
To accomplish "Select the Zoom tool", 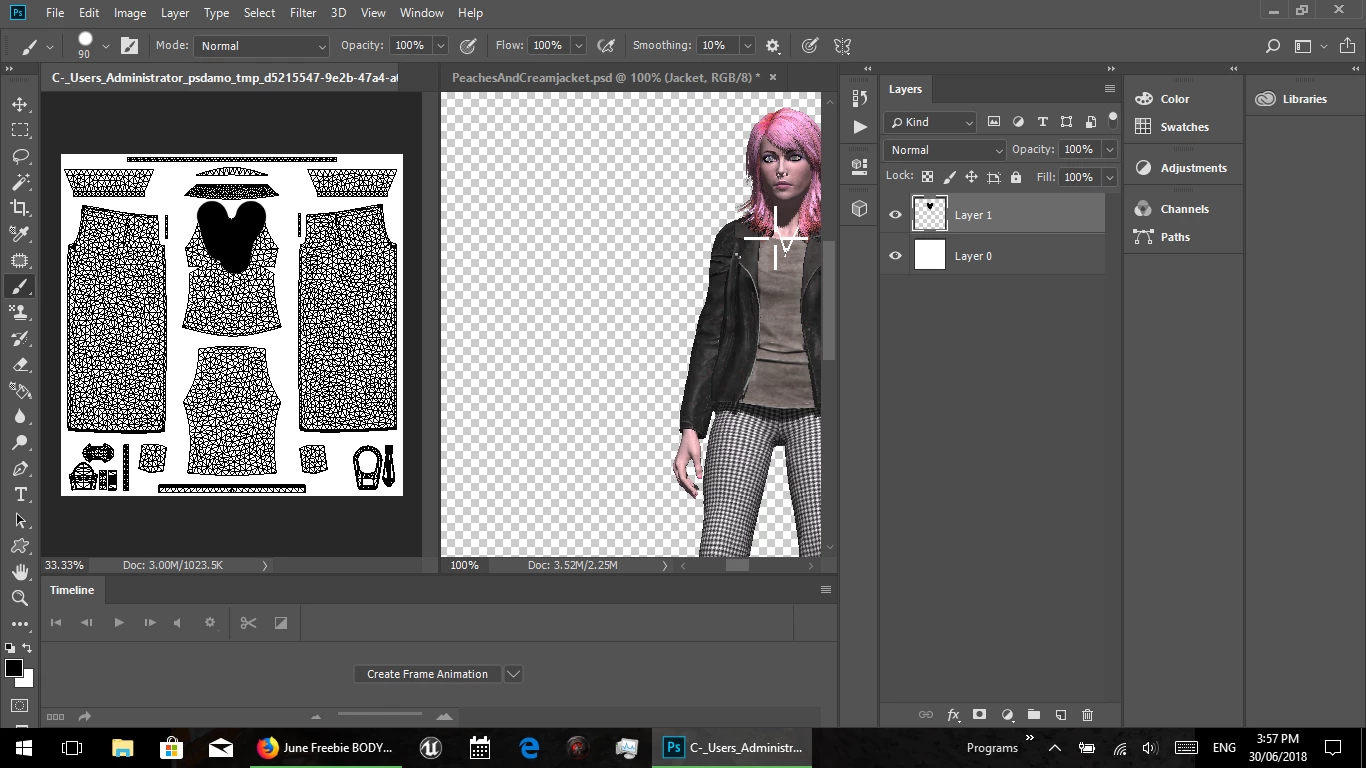I will [20, 598].
